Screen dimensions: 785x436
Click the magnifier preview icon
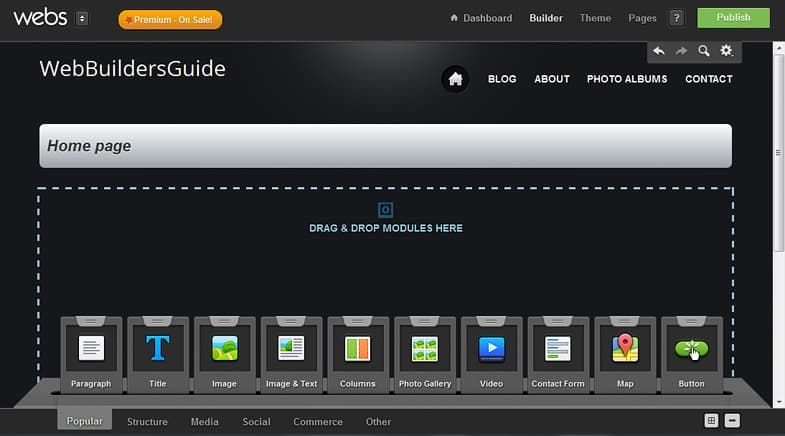pyautogui.click(x=704, y=51)
